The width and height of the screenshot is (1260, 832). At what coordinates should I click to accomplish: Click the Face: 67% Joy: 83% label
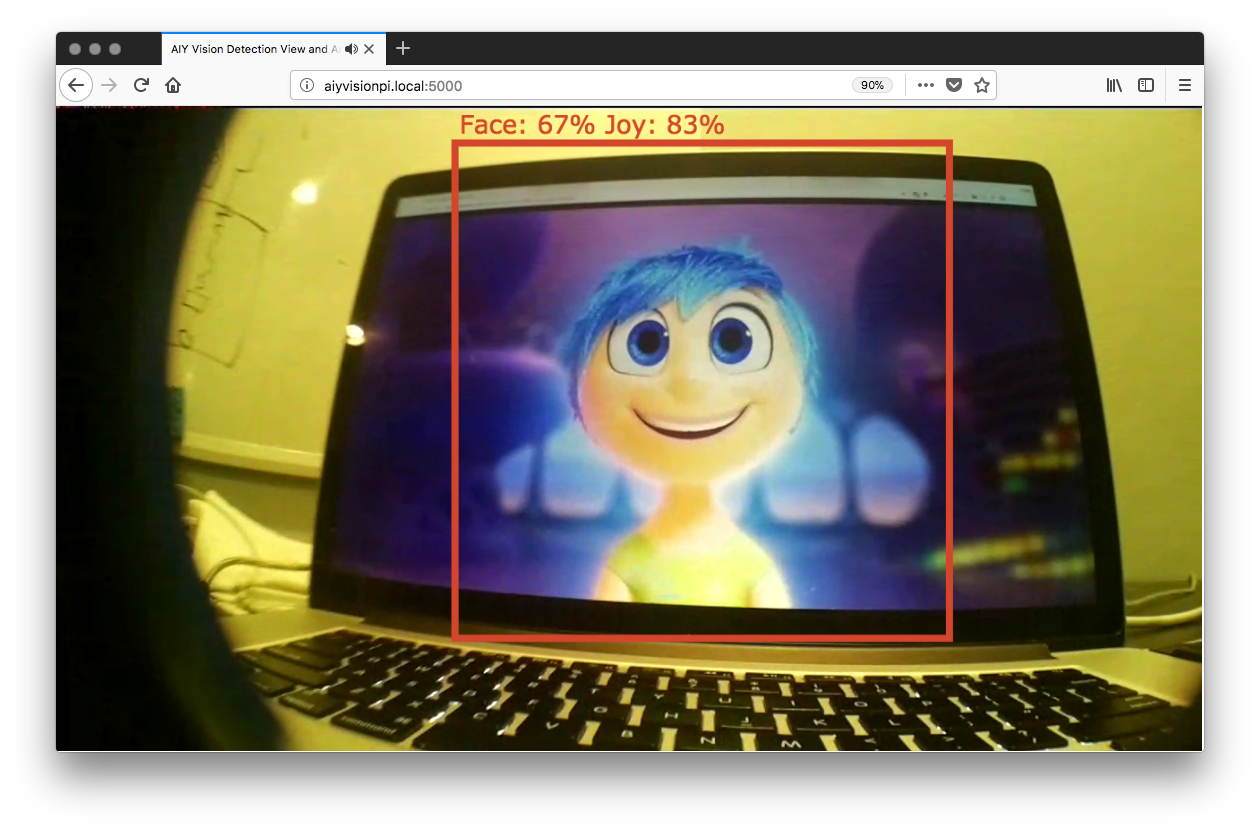(591, 125)
